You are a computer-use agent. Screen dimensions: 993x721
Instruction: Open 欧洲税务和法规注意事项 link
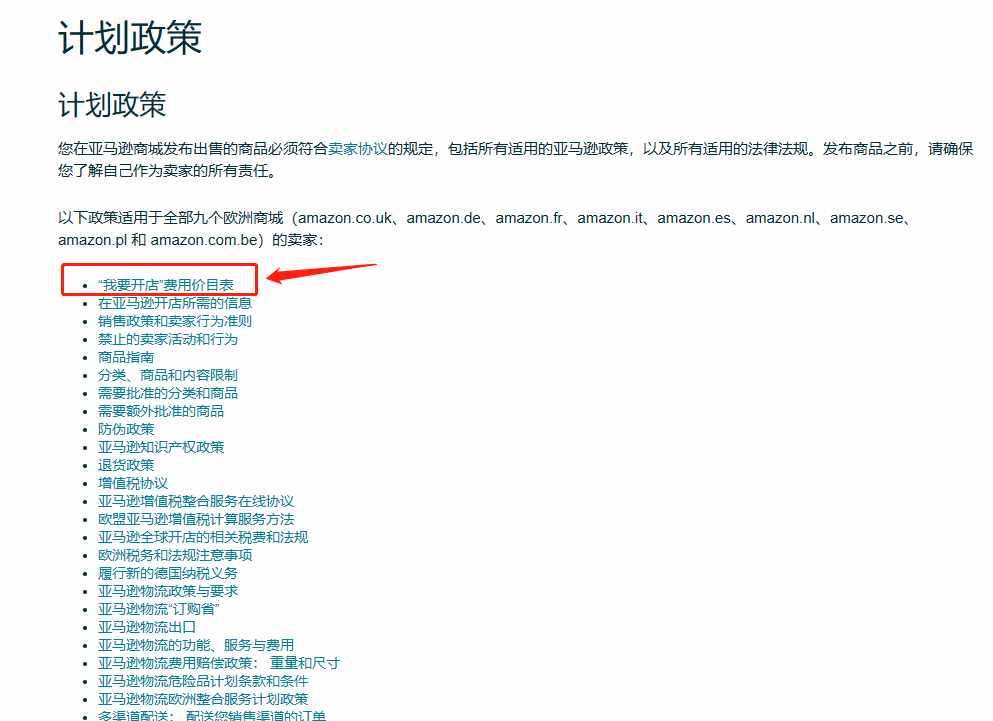click(175, 555)
